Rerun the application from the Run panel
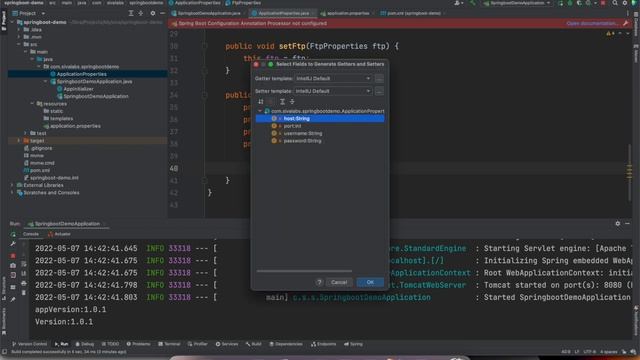 [x=13, y=235]
